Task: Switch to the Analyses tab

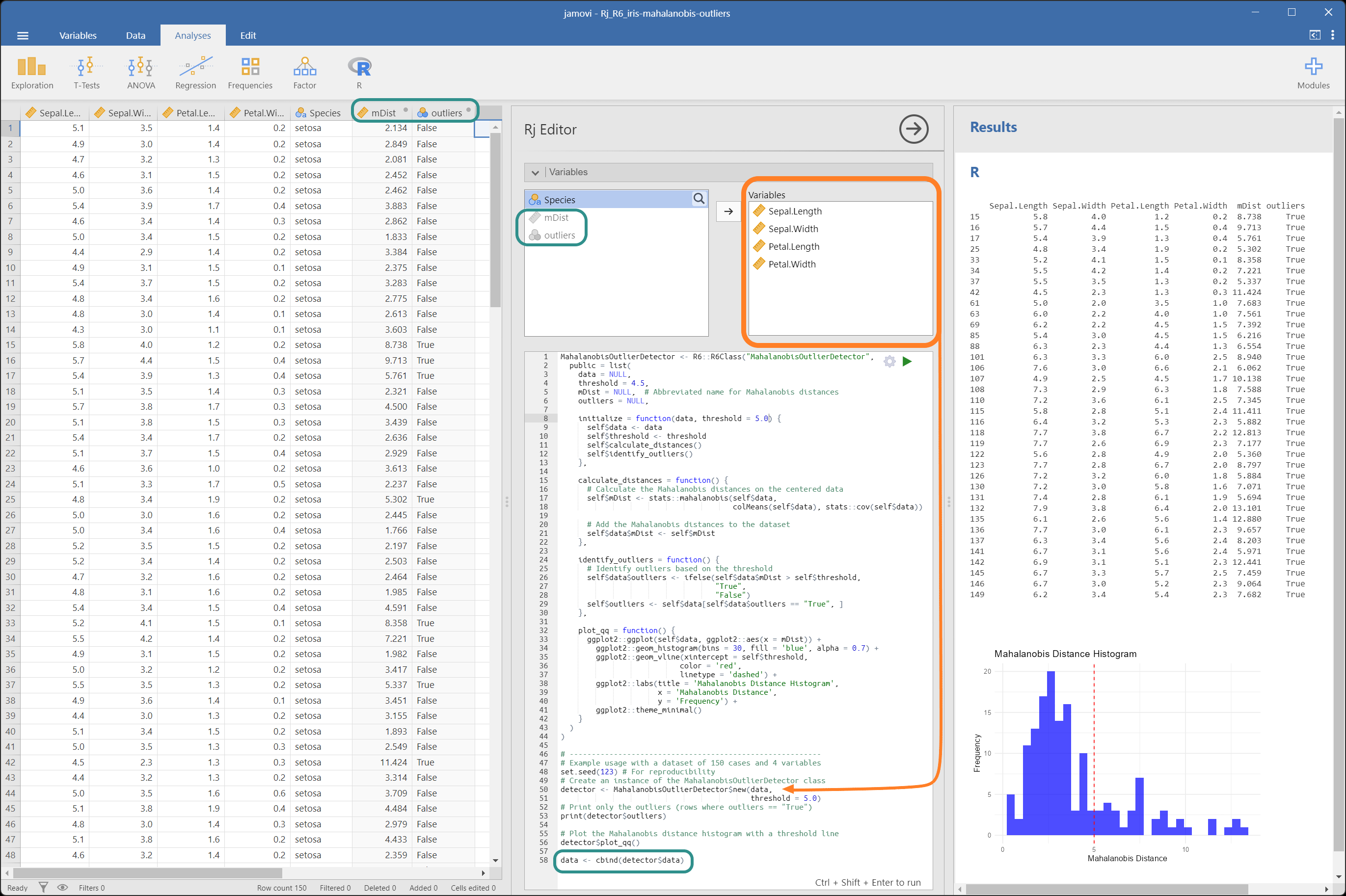Action: (192, 35)
